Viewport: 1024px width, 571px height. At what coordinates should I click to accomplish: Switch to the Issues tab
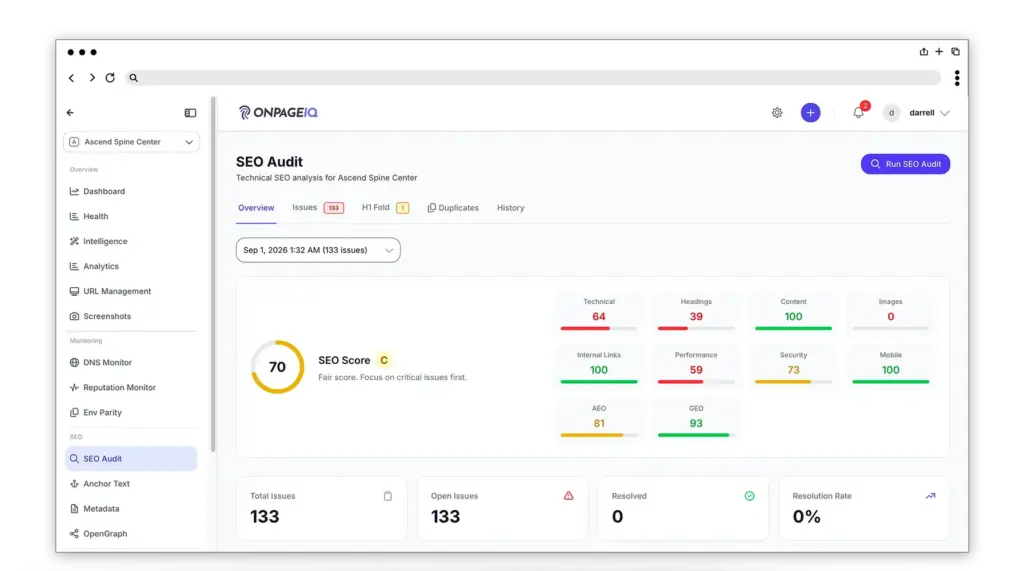(317, 208)
